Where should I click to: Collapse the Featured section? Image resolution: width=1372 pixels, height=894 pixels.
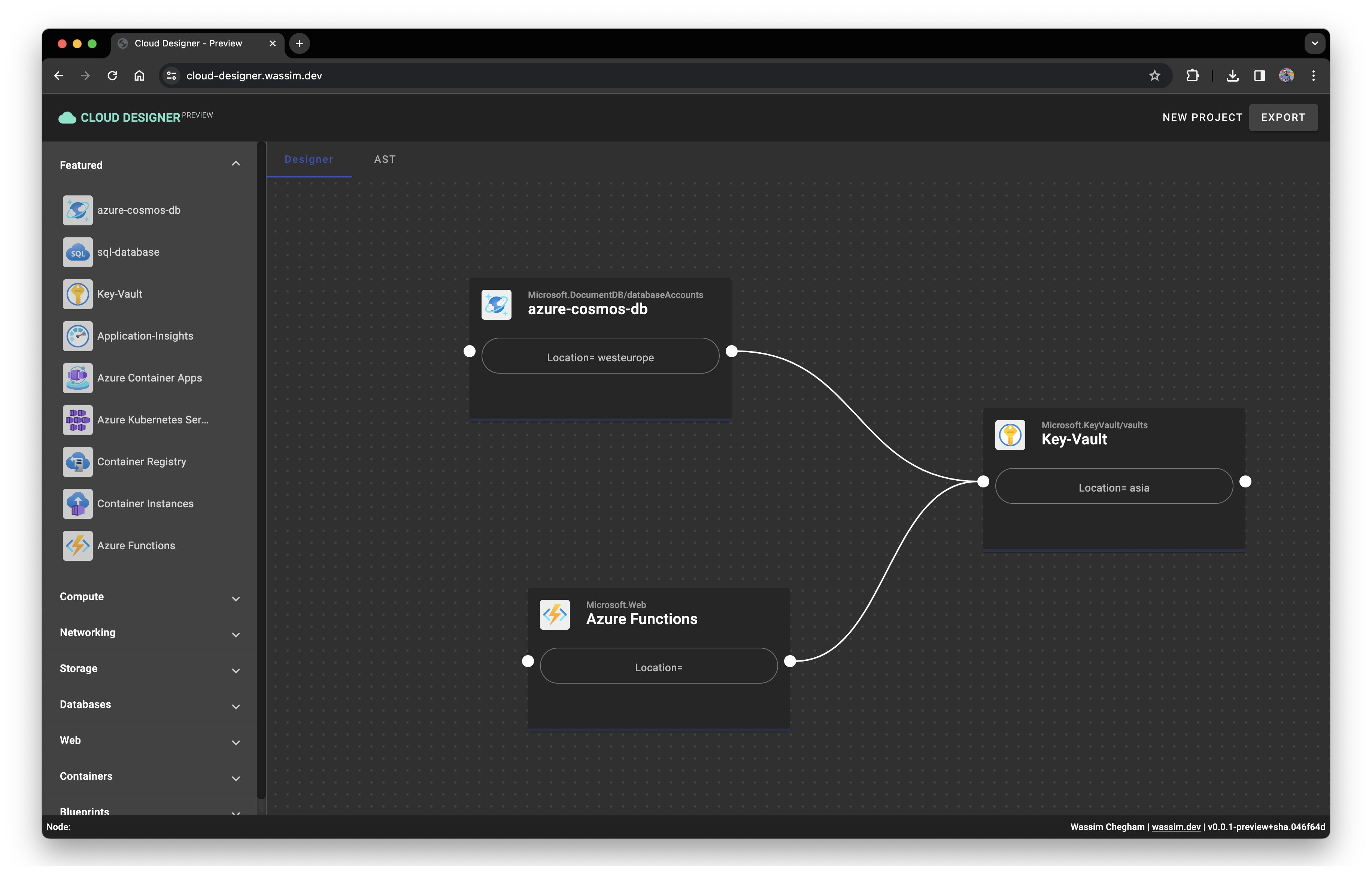coord(236,164)
